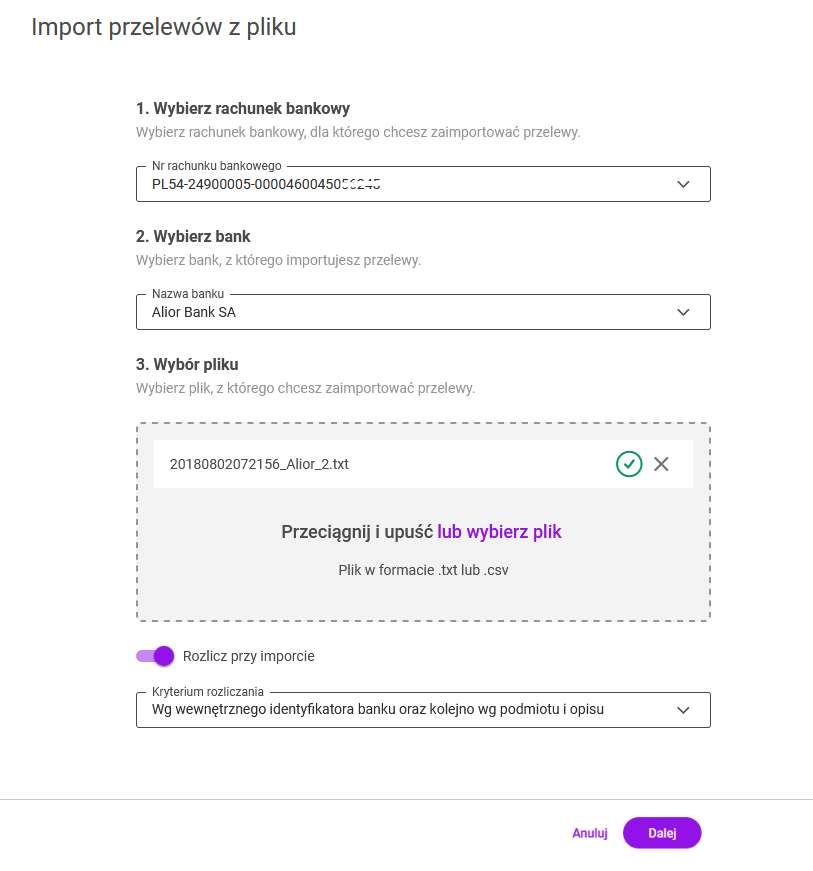Image resolution: width=813 pixels, height=871 pixels.
Task: Open the PL54 bank account number dropdown
Action: (x=400, y=184)
